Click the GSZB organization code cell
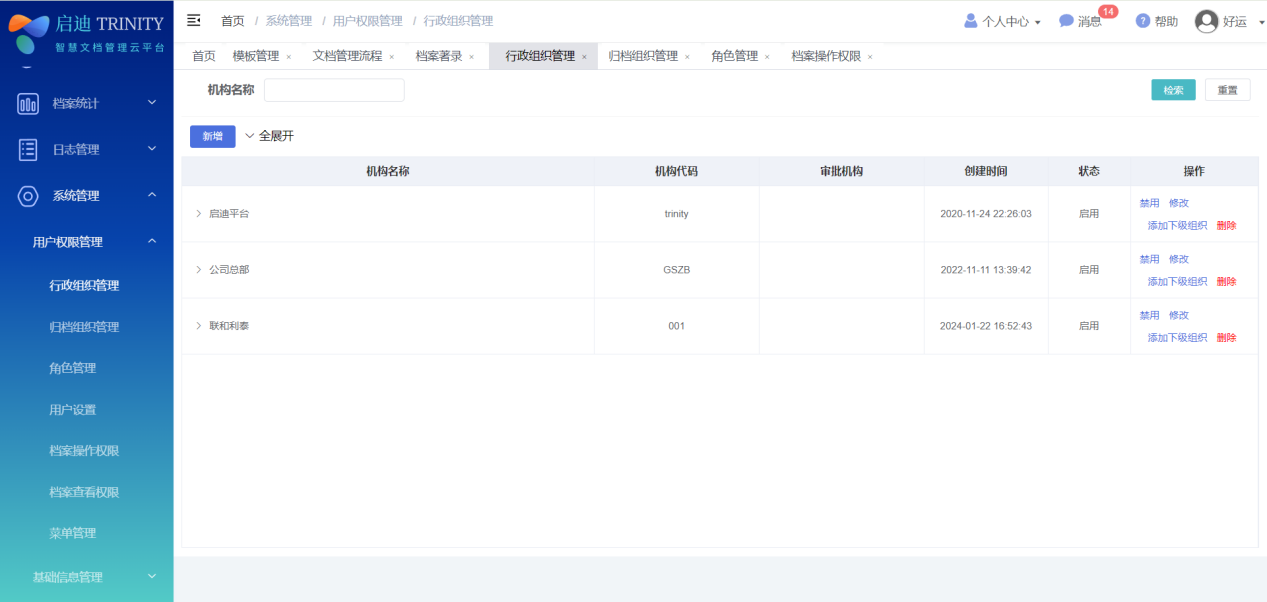1267x602 pixels. [677, 270]
